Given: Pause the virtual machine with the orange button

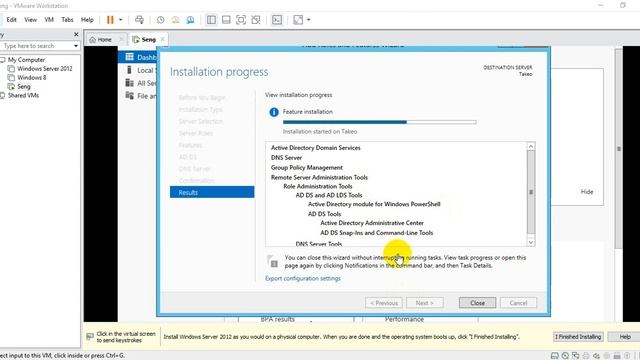Looking at the screenshot, I should [x=110, y=20].
